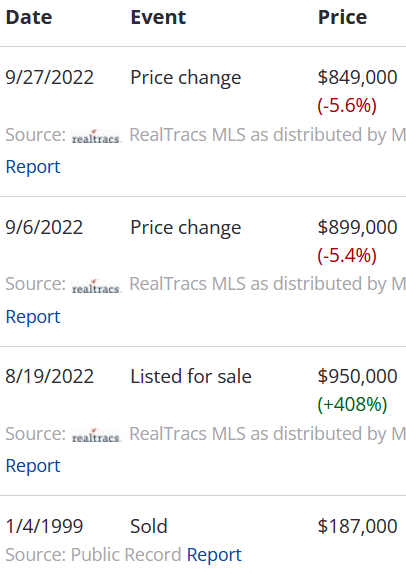Viewport: 406px width, 584px height.
Task: Select the Price column header
Action: 342,17
